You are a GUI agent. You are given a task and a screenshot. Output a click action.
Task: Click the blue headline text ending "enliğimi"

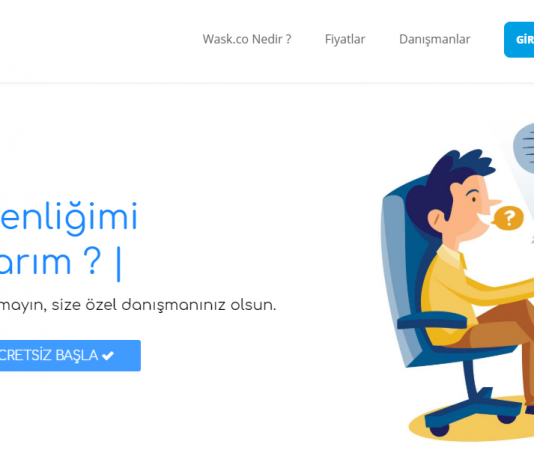click(x=68, y=218)
